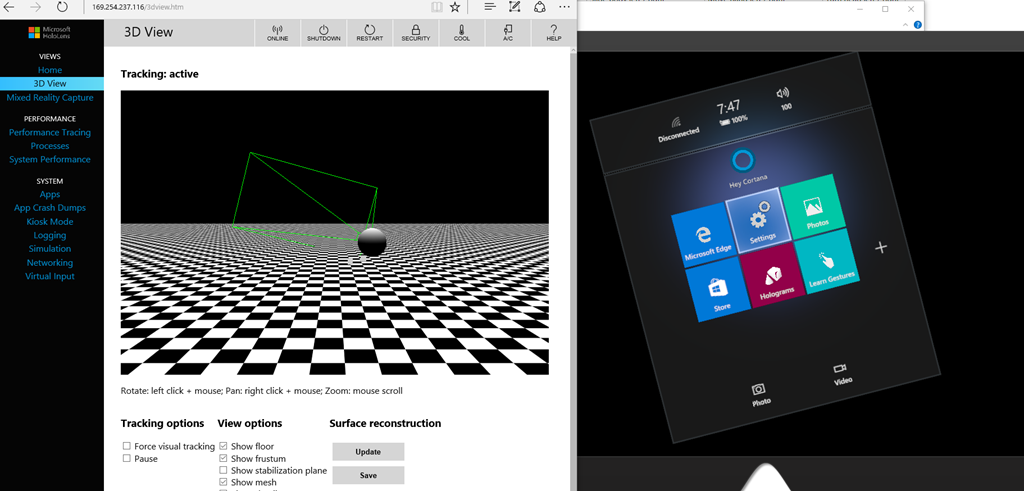Click the Update surface reconstruction button
Viewport: 1024px width, 491px height.
pyautogui.click(x=368, y=452)
